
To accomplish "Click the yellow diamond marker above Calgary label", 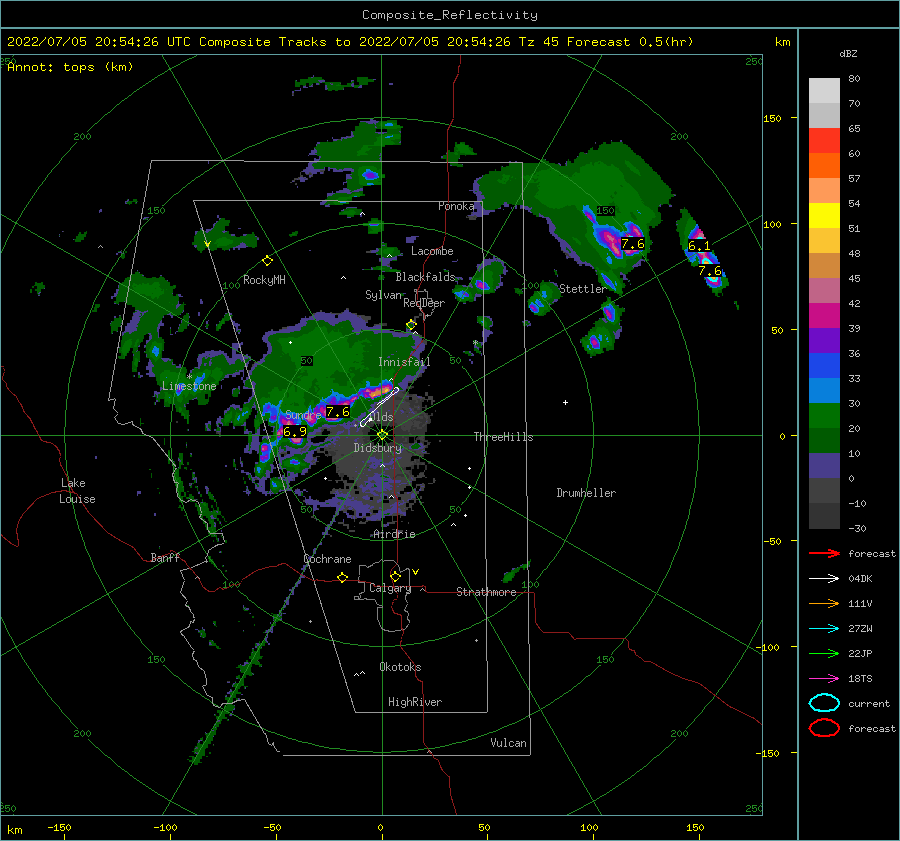I will tap(395, 576).
